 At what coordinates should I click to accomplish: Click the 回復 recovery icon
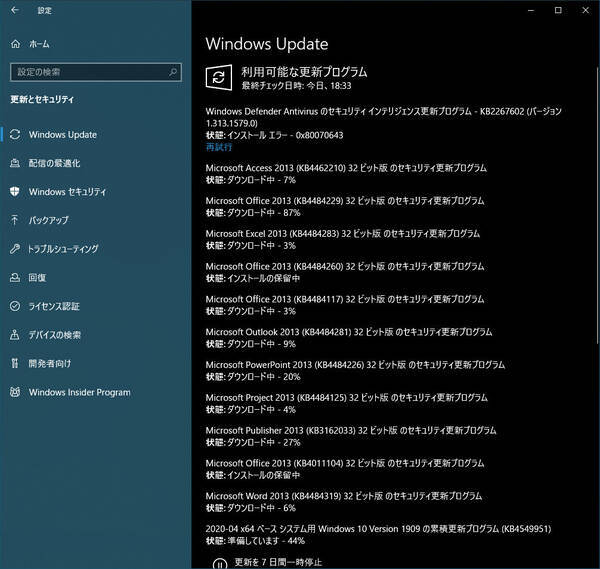point(15,277)
